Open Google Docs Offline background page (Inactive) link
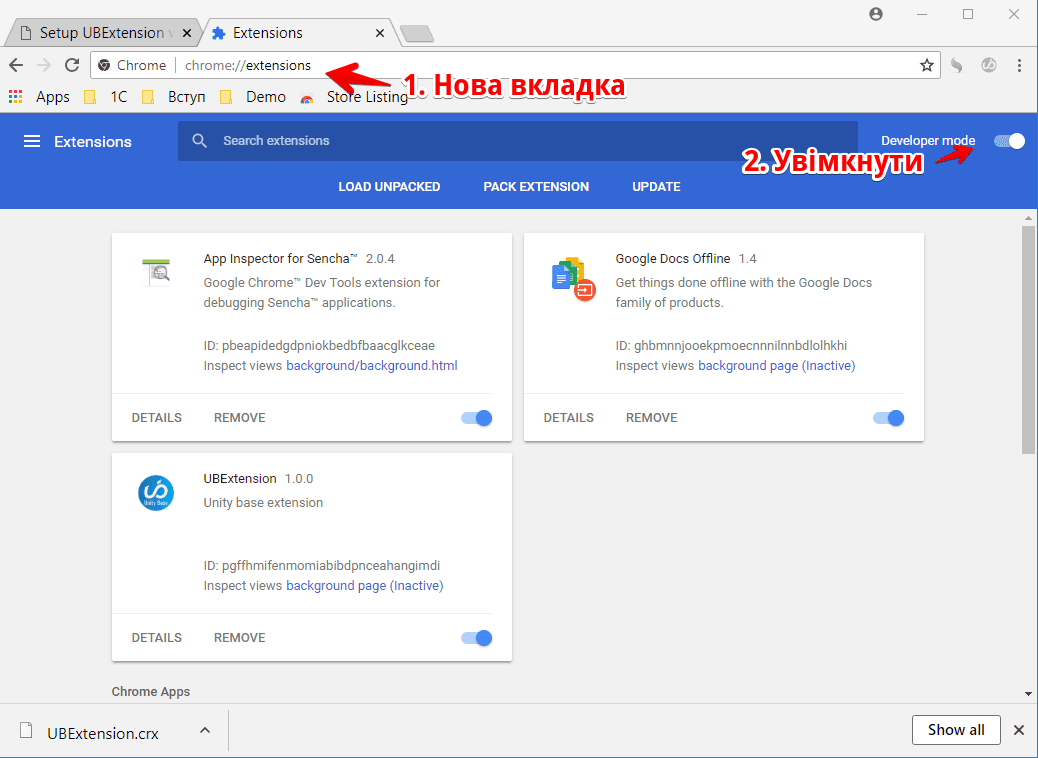The height and width of the screenshot is (758, 1038). pos(777,365)
